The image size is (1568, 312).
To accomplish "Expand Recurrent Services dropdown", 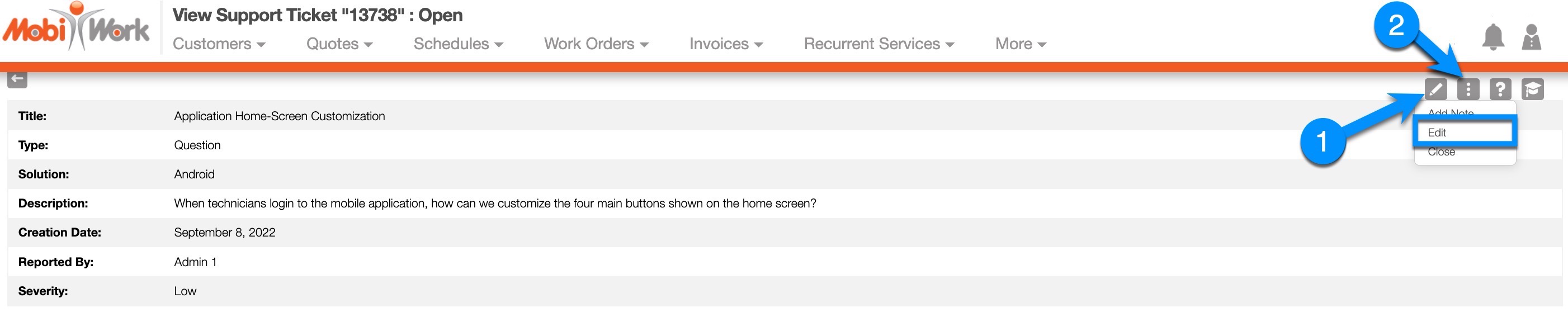I will click(879, 44).
